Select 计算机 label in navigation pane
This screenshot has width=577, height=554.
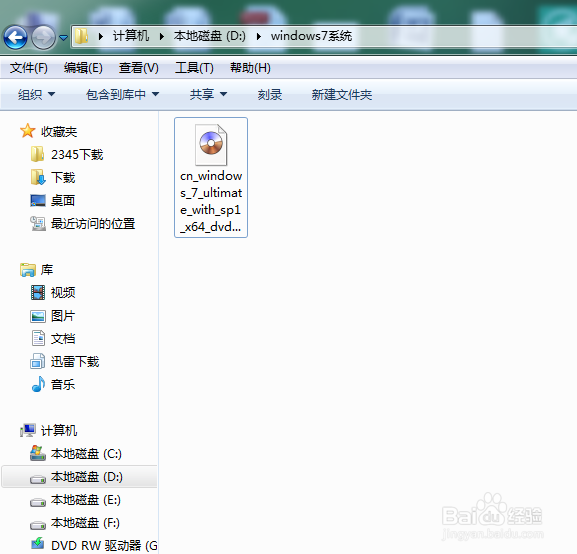click(59, 431)
